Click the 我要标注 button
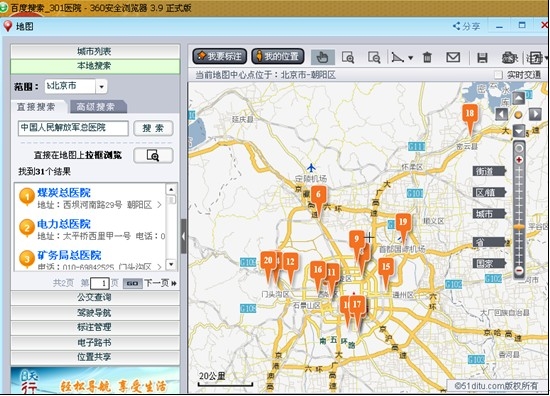Screen dimensions: 550x396 220,56
